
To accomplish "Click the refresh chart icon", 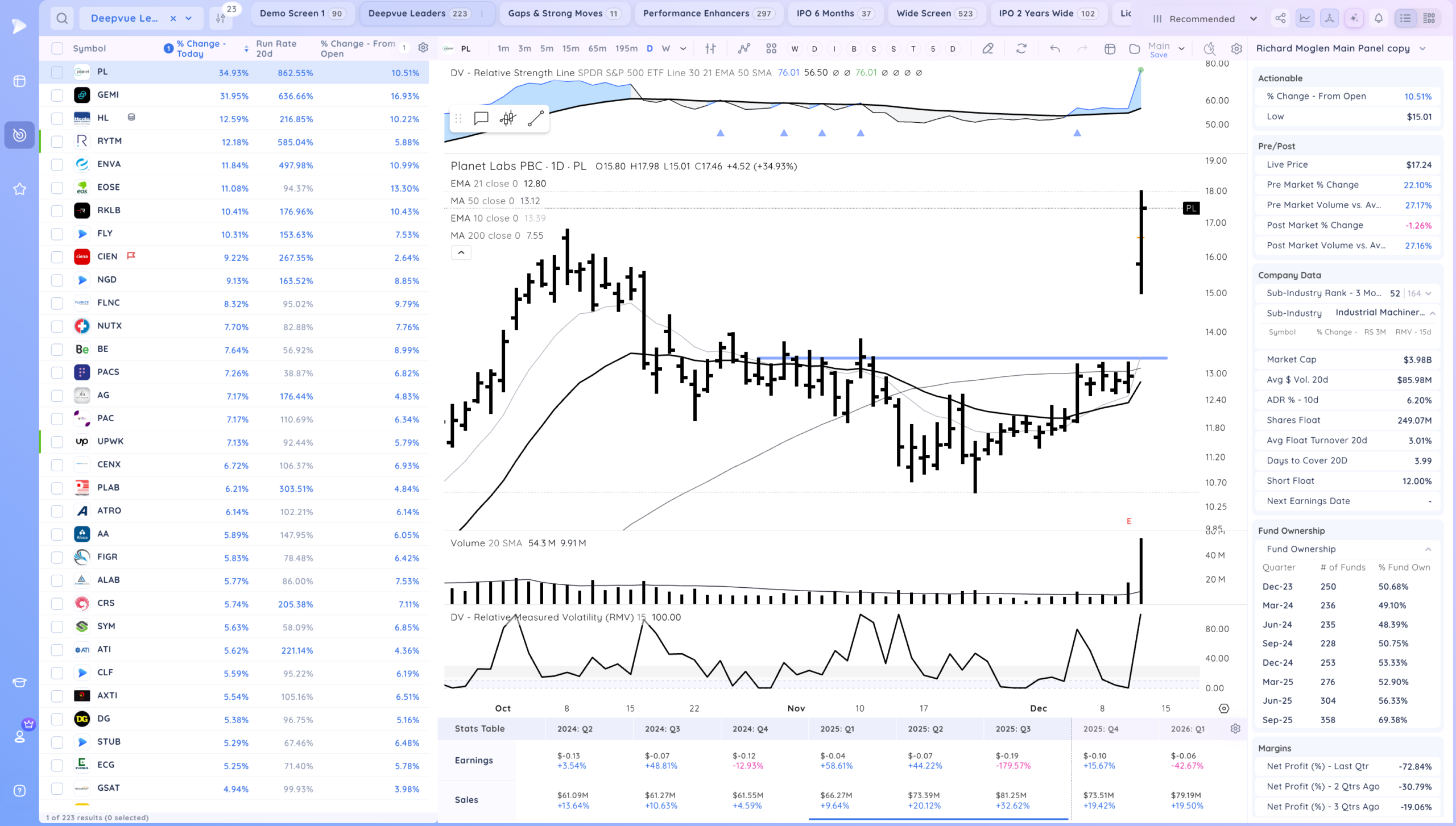I will [x=1021, y=49].
